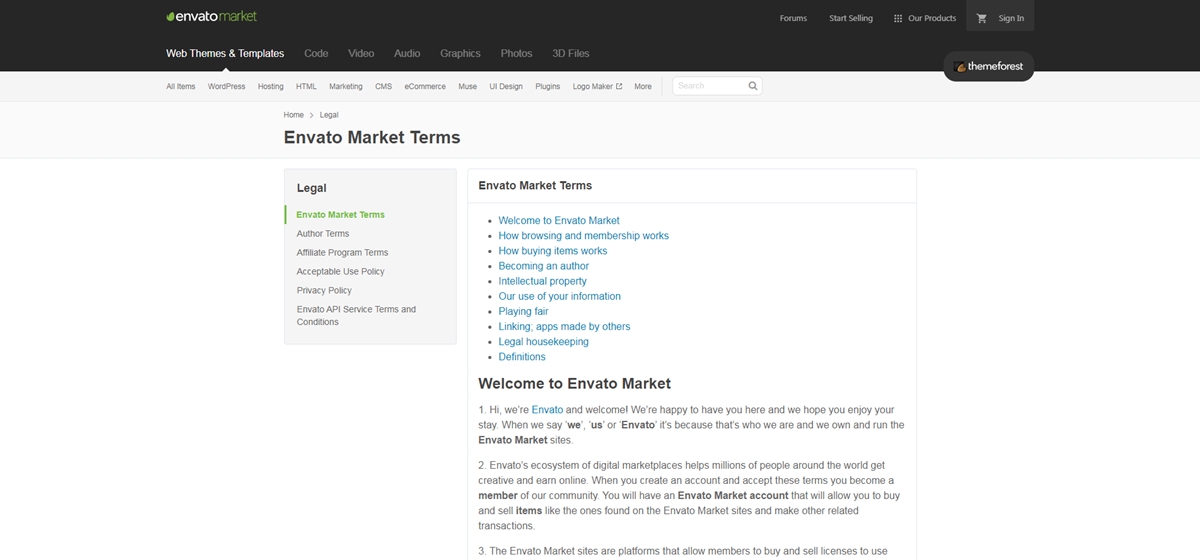Expand the More submenu
Viewport: 1200px width, 560px height.
(x=643, y=86)
